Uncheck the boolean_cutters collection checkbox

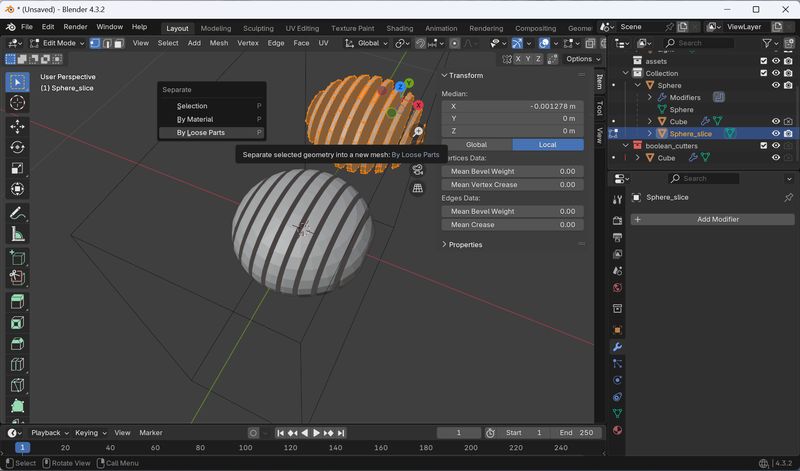(x=764, y=145)
